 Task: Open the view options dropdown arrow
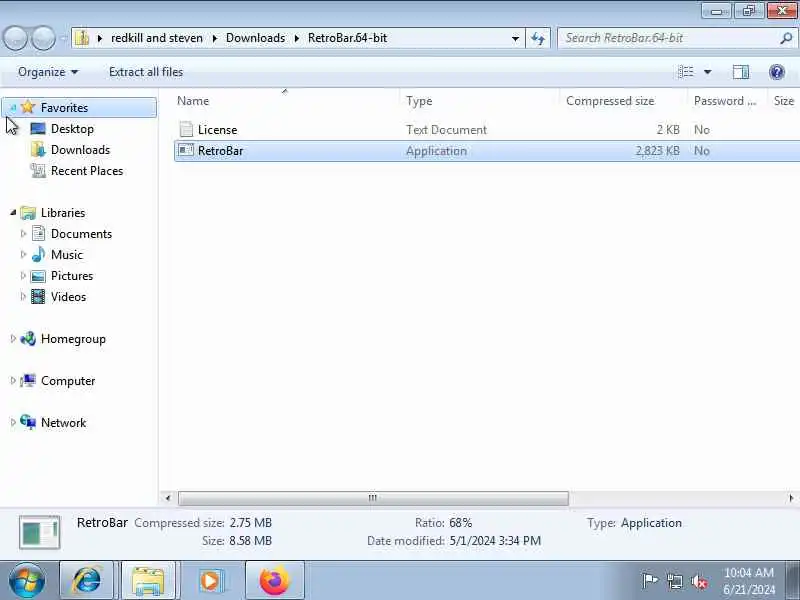click(708, 72)
